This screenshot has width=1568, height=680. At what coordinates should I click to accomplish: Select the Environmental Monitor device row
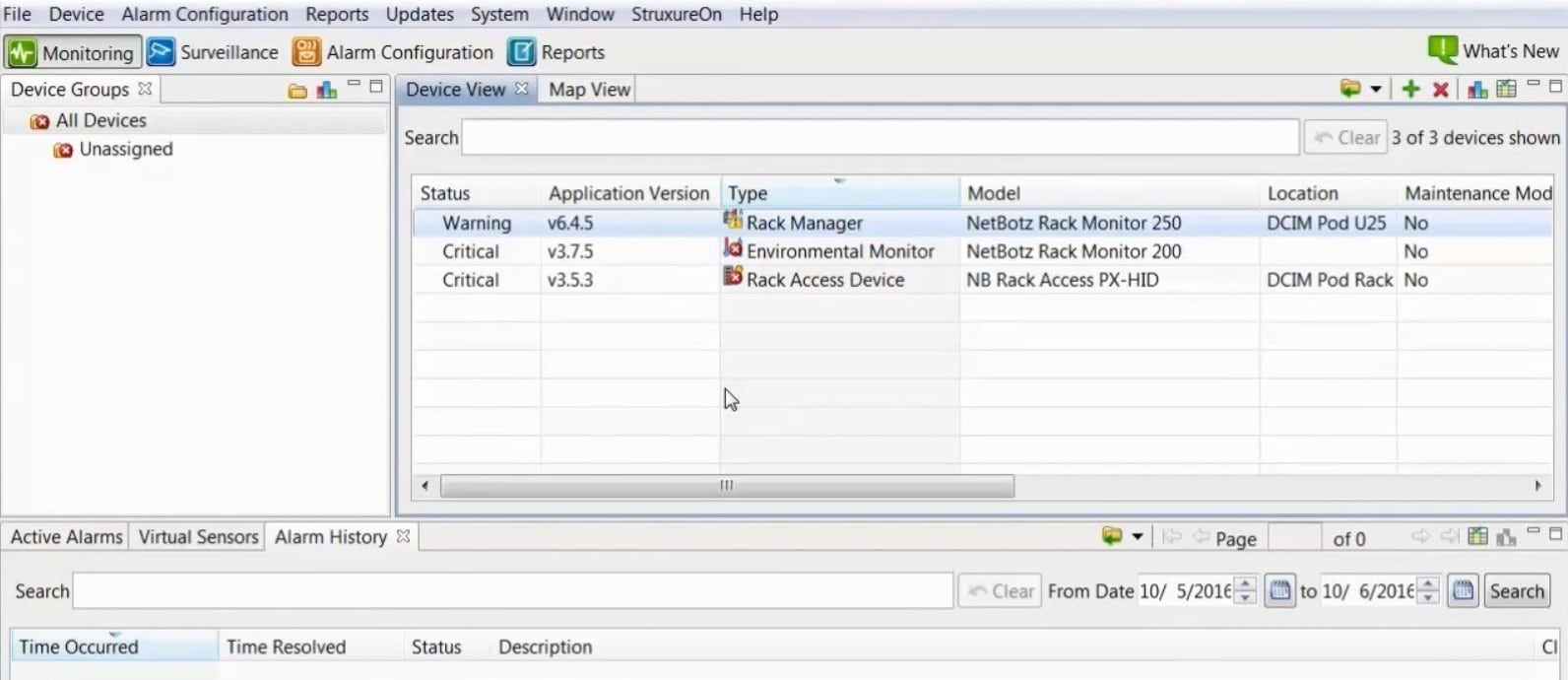tap(983, 251)
